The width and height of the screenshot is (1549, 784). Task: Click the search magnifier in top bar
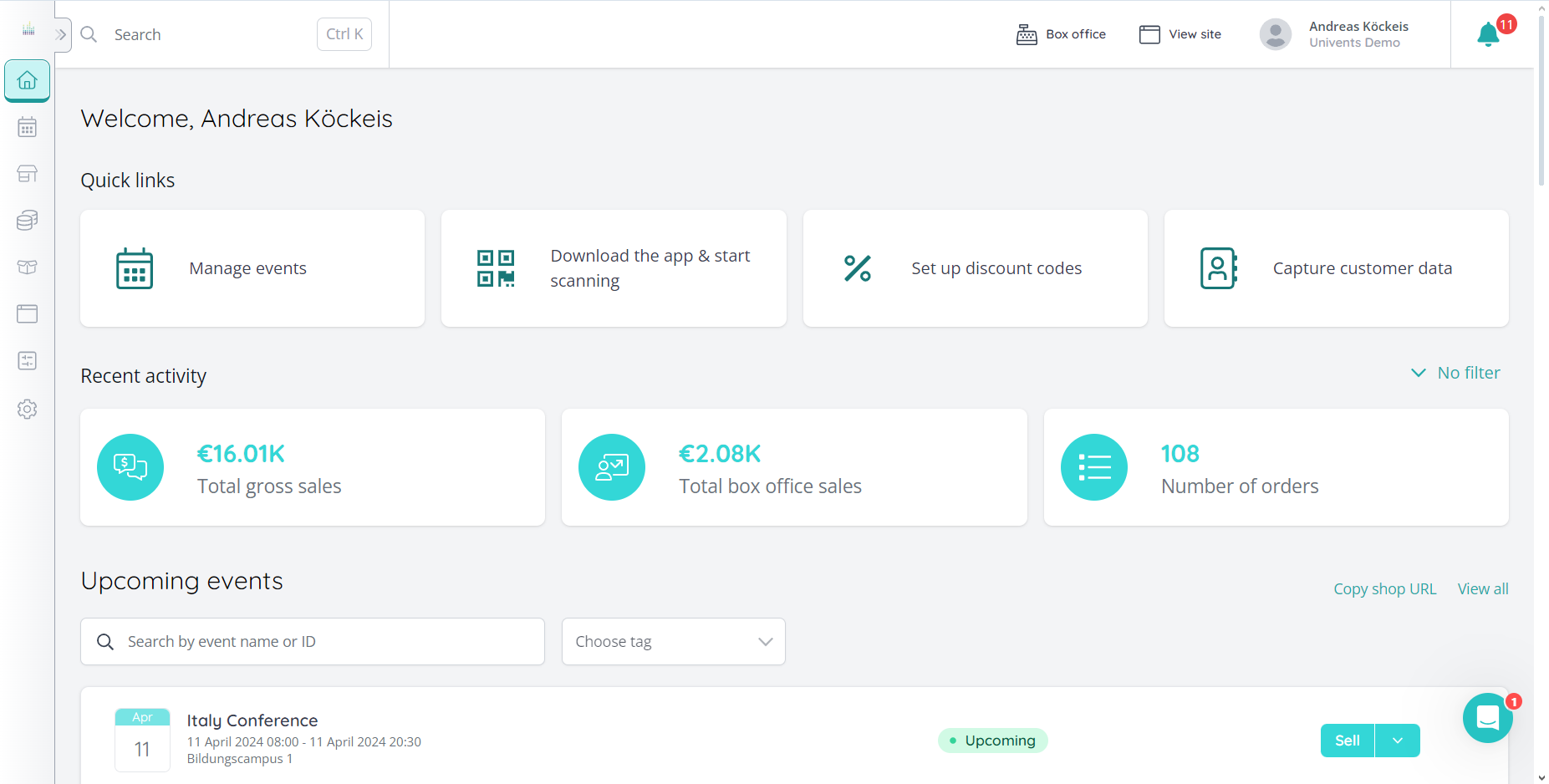click(x=89, y=34)
